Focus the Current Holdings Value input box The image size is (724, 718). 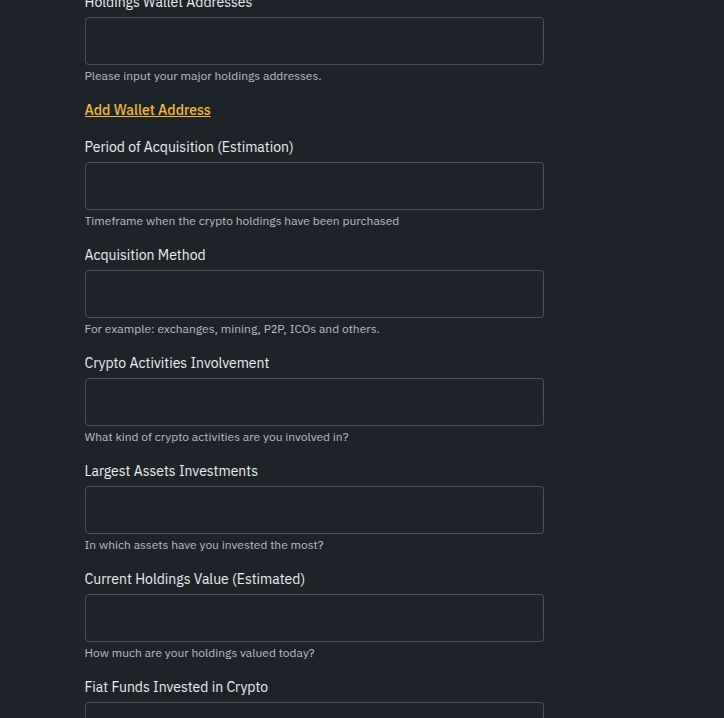(314, 618)
